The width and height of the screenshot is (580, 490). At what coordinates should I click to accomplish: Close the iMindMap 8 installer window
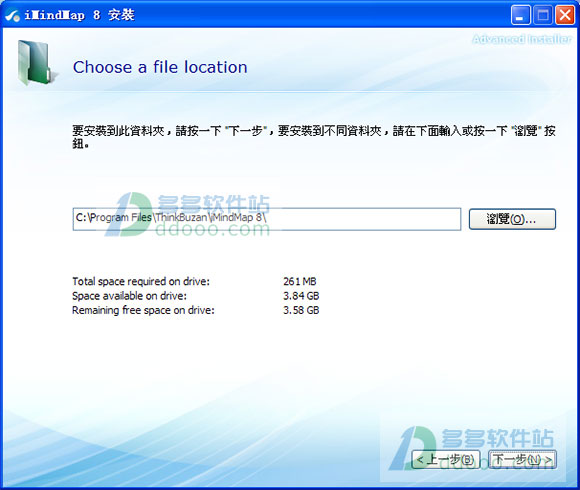[565, 15]
